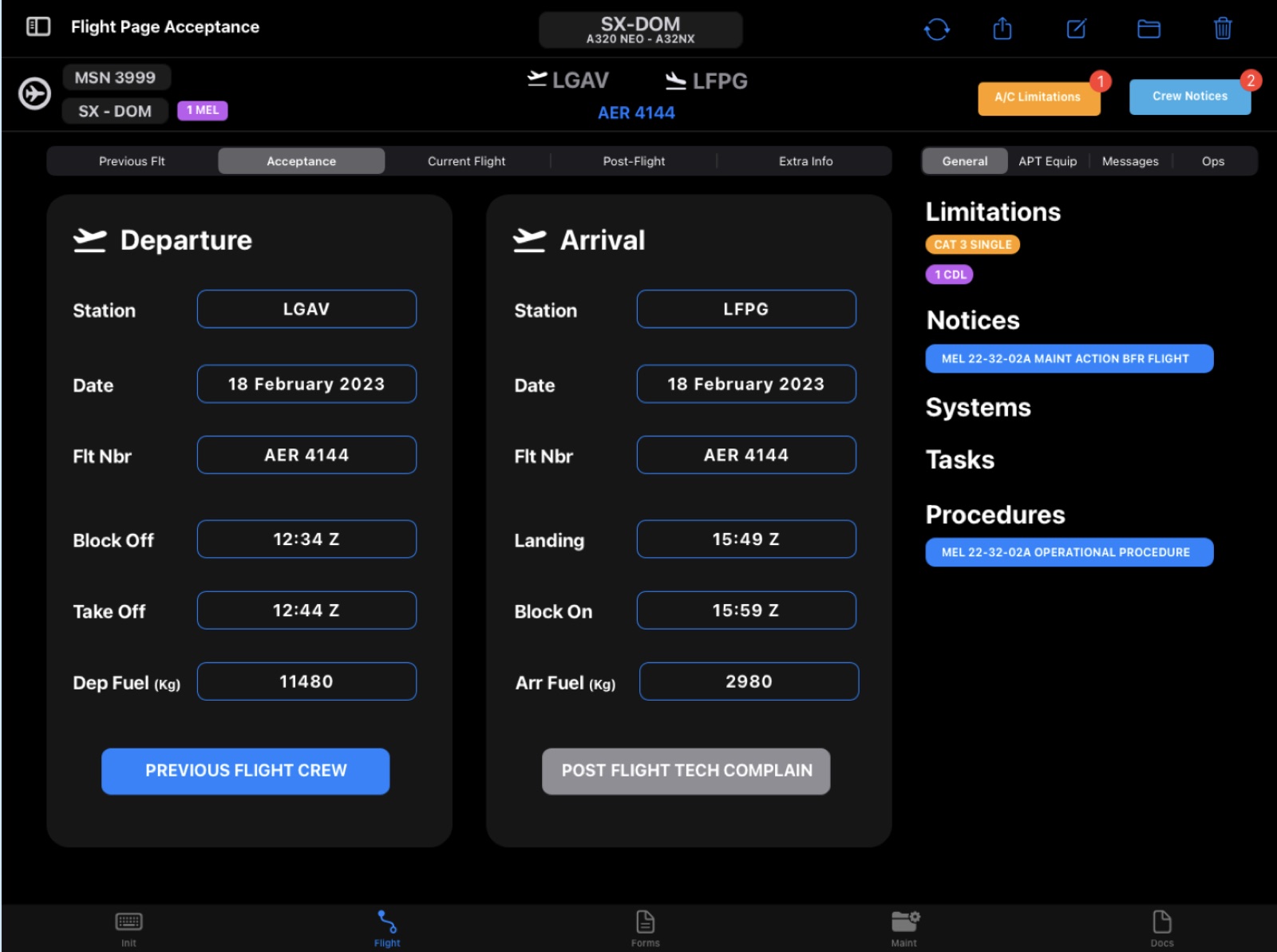This screenshot has height=952, width=1277.
Task: Click the Block On 15:59 Z field
Action: [746, 610]
